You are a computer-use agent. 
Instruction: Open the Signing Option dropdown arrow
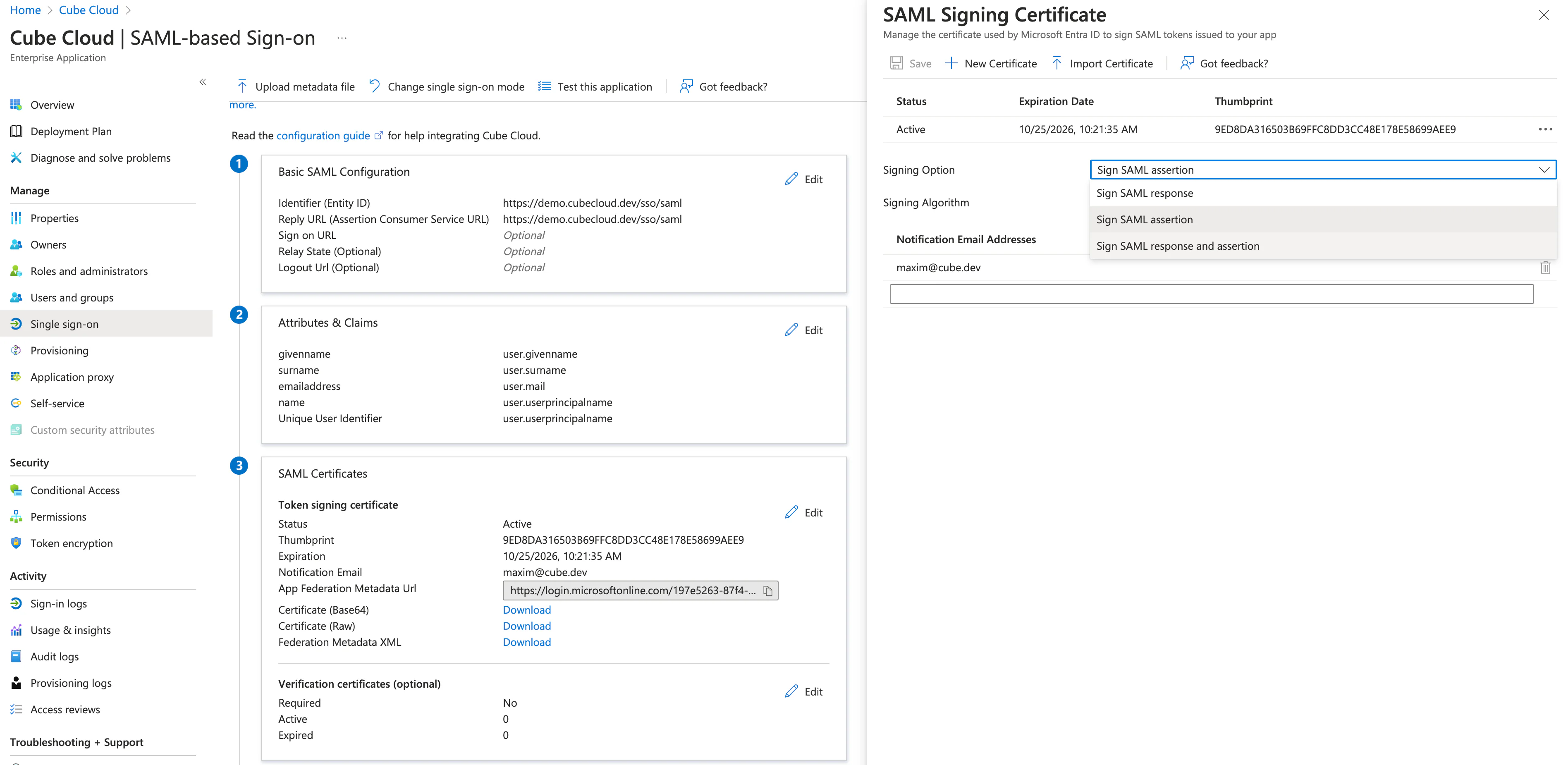(1544, 170)
